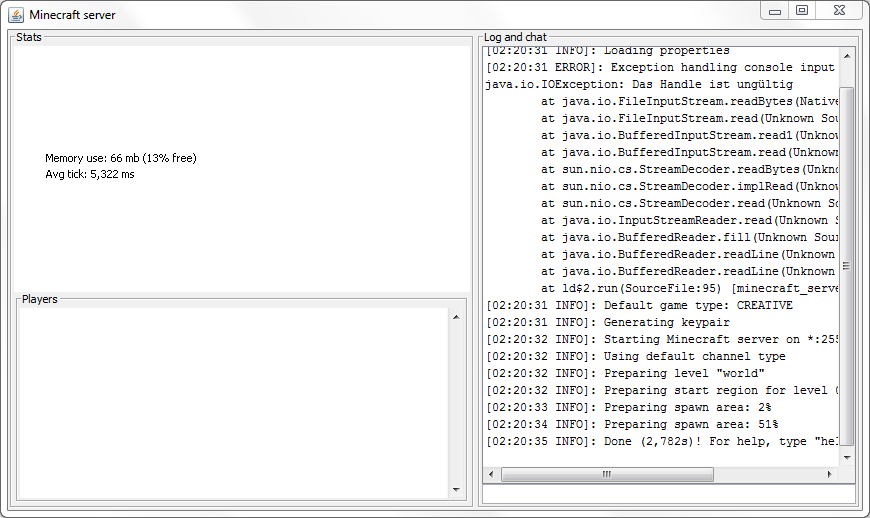This screenshot has width=870, height=518.
Task: Click the log's vertical scrollbar up arrow
Action: pos(847,55)
